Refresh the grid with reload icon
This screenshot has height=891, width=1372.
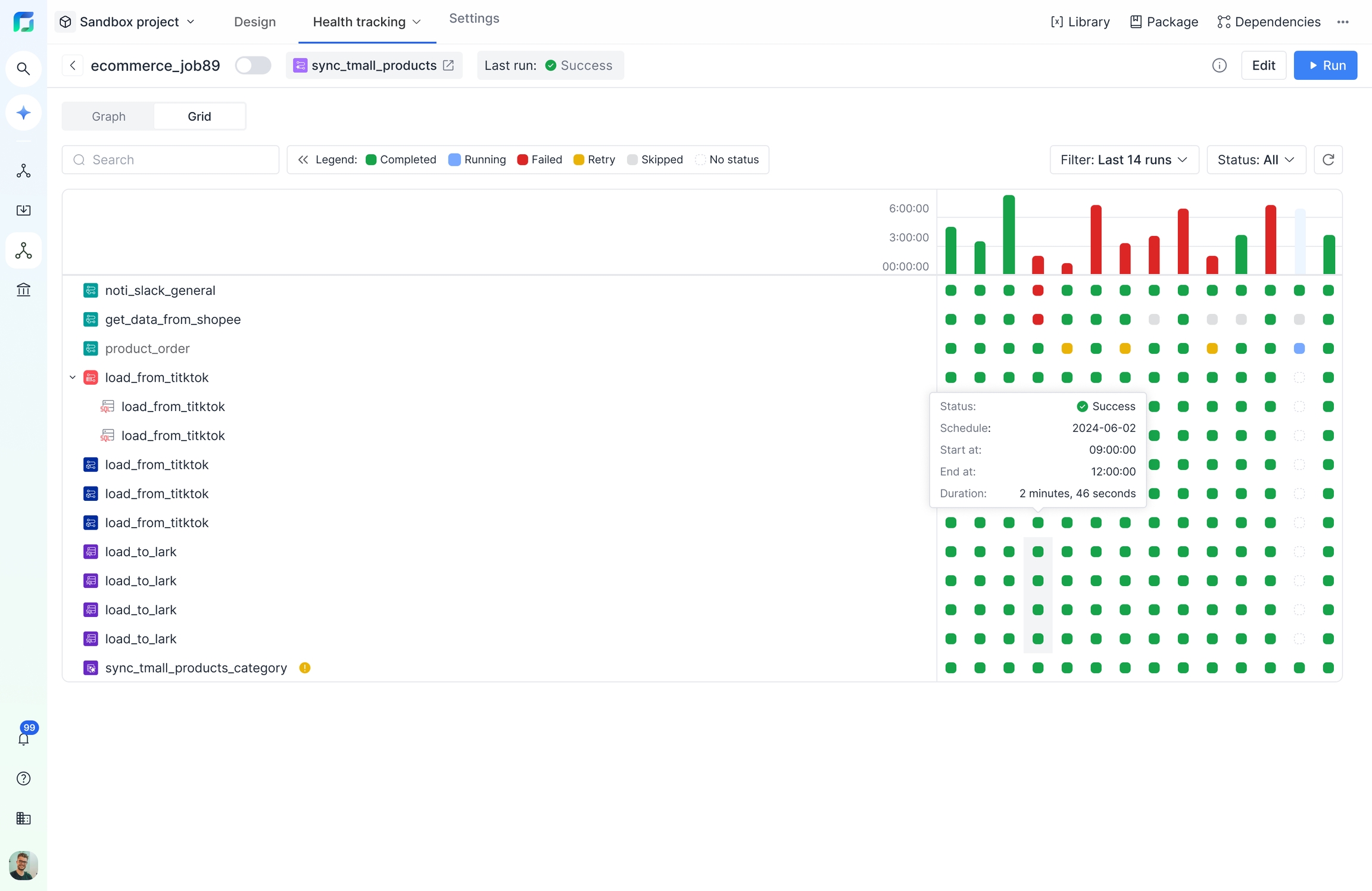(1328, 160)
